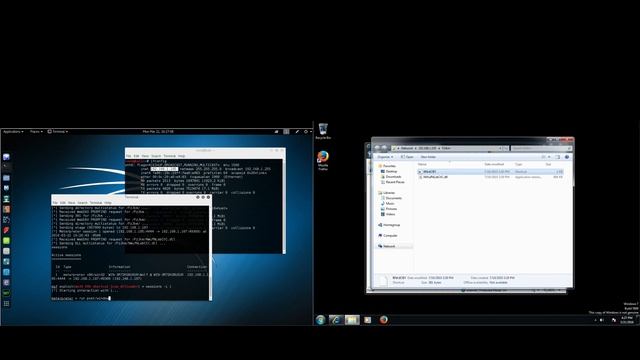Launch Firefox from the Windows taskbar
The width and height of the screenshot is (640, 360).
[x=384, y=320]
